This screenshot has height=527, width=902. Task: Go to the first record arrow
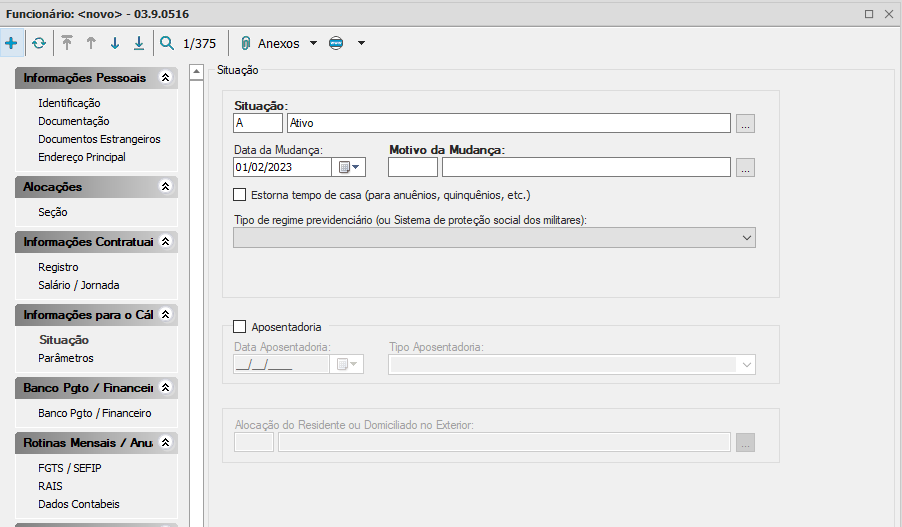click(67, 43)
